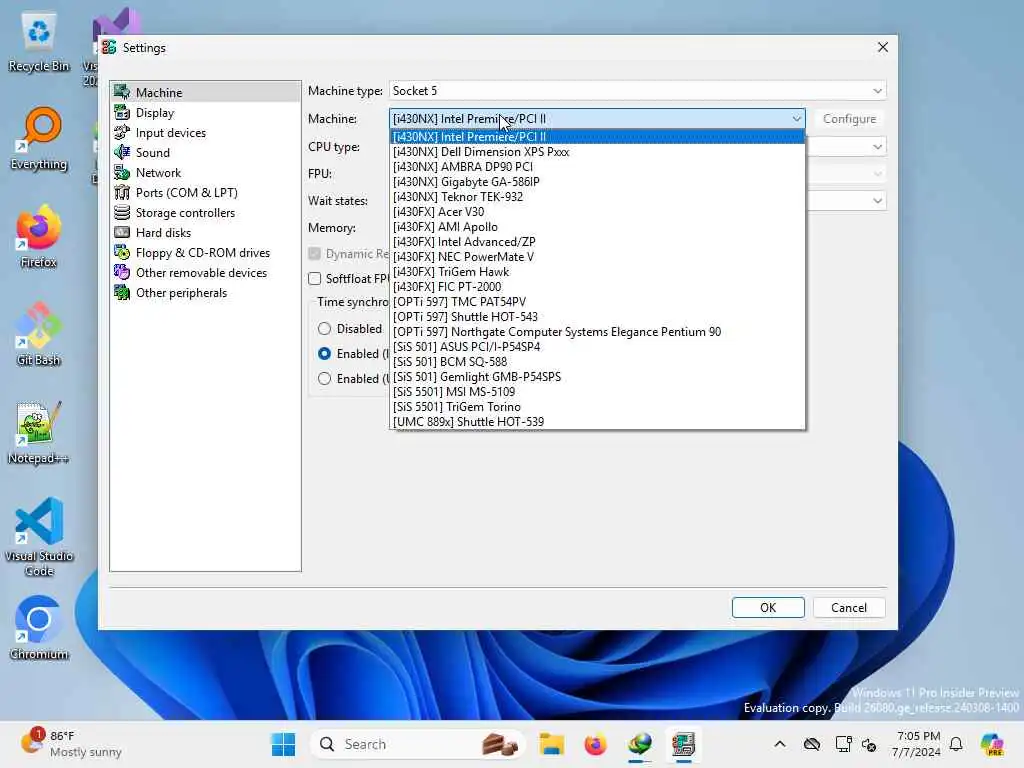Pick [i430NX] AMBRA DP90 PCI
Screen dimensions: 1024x768
pos(598,167)
